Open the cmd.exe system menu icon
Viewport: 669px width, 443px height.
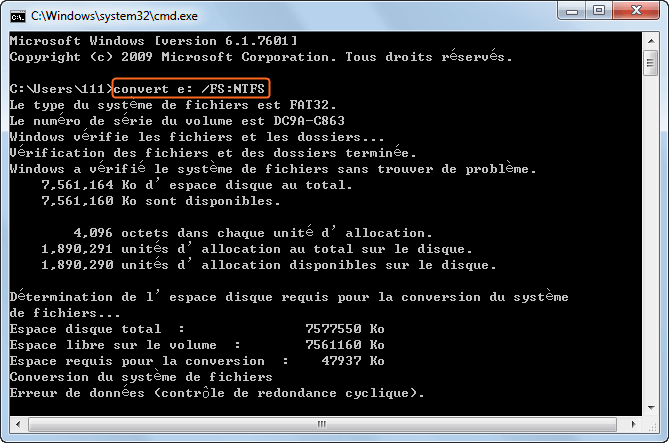(x=17, y=17)
